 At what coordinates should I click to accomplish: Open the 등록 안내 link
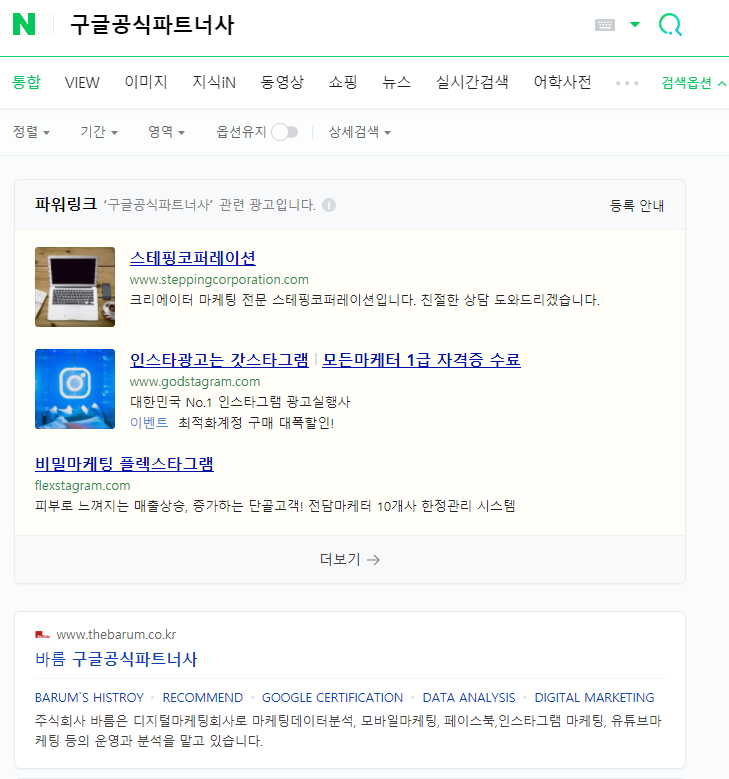(637, 205)
